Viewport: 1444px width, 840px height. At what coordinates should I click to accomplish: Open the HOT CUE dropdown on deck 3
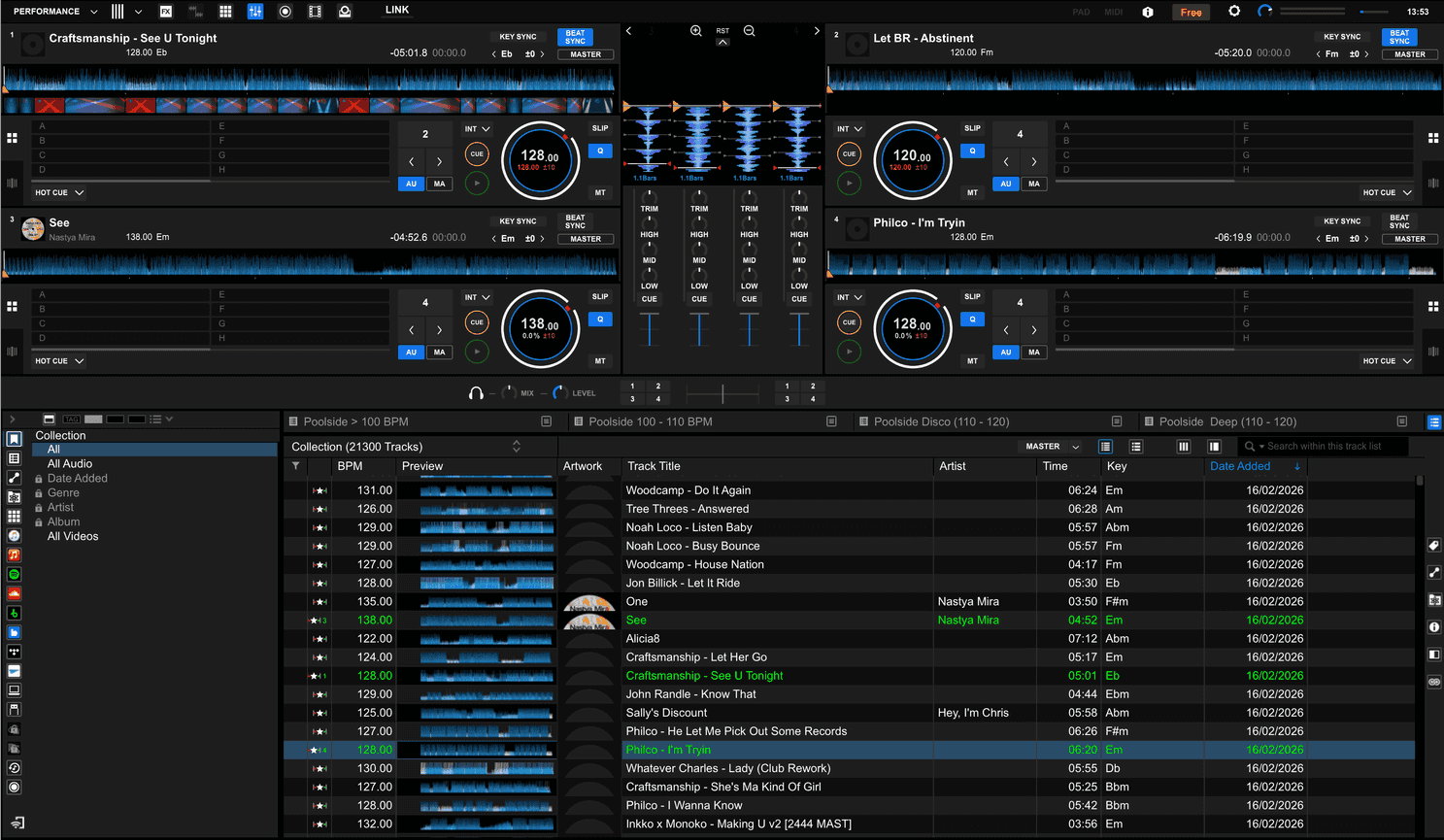point(58,360)
